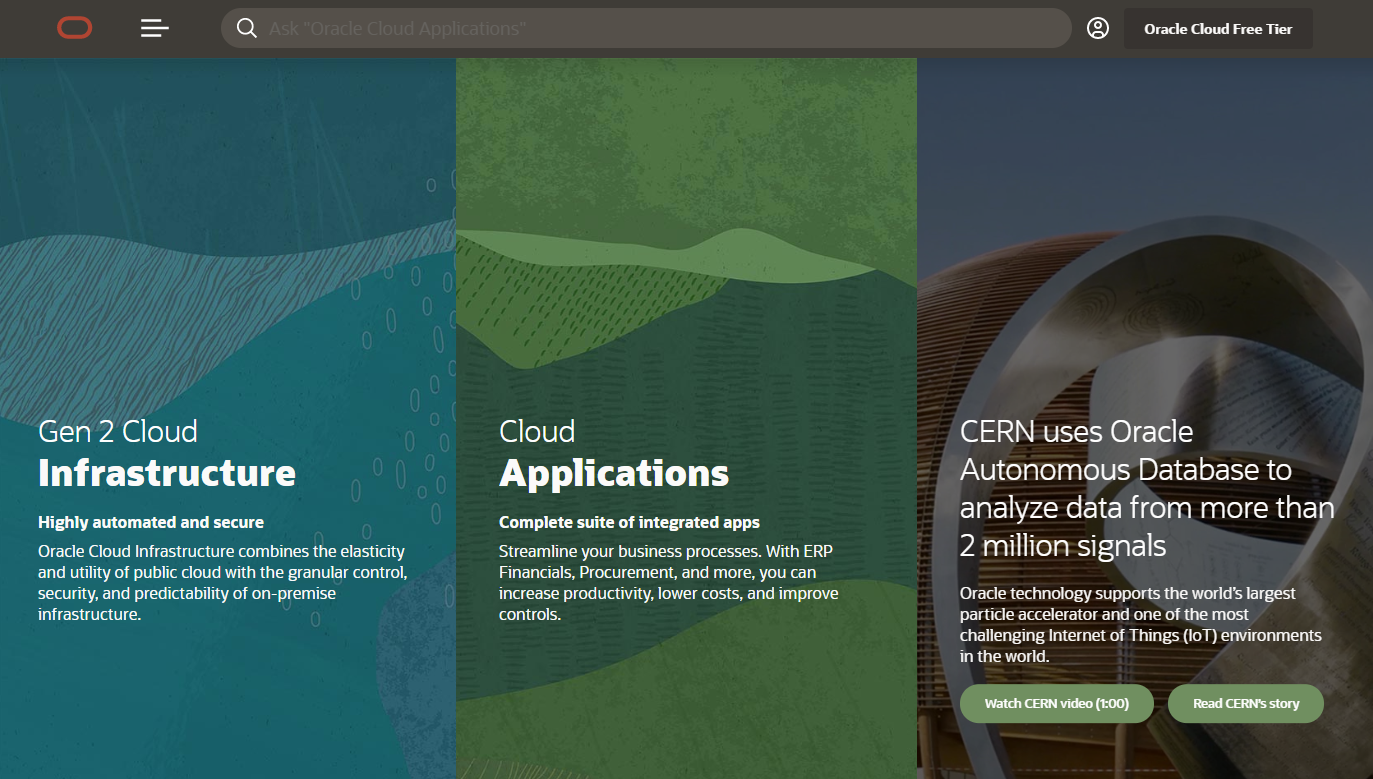Click the 'Cloud' label above Applications
1373x779 pixels.
tap(537, 431)
